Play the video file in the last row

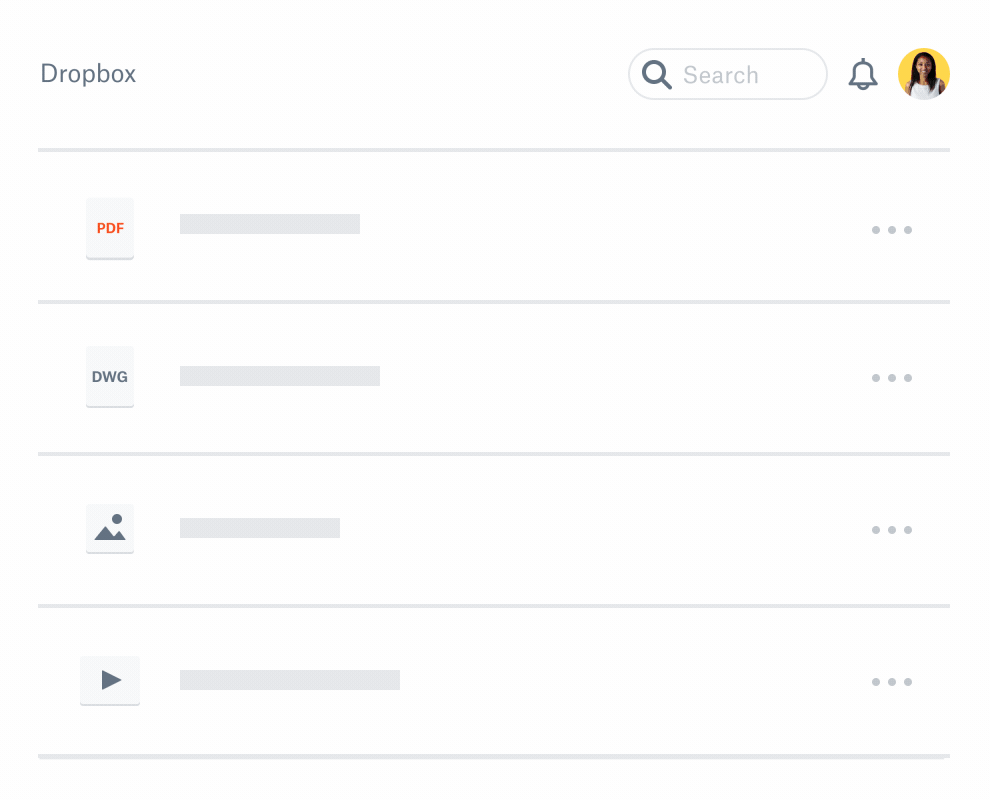[x=109, y=680]
